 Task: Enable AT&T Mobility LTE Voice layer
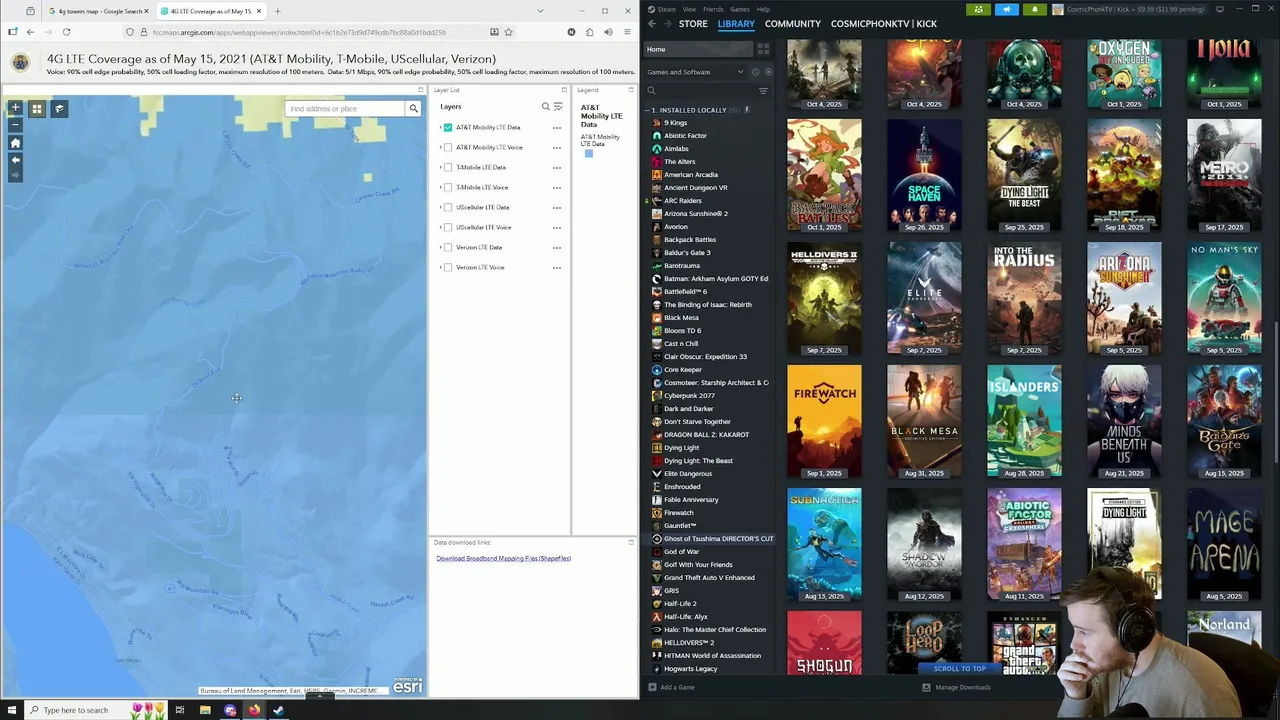pyautogui.click(x=448, y=148)
